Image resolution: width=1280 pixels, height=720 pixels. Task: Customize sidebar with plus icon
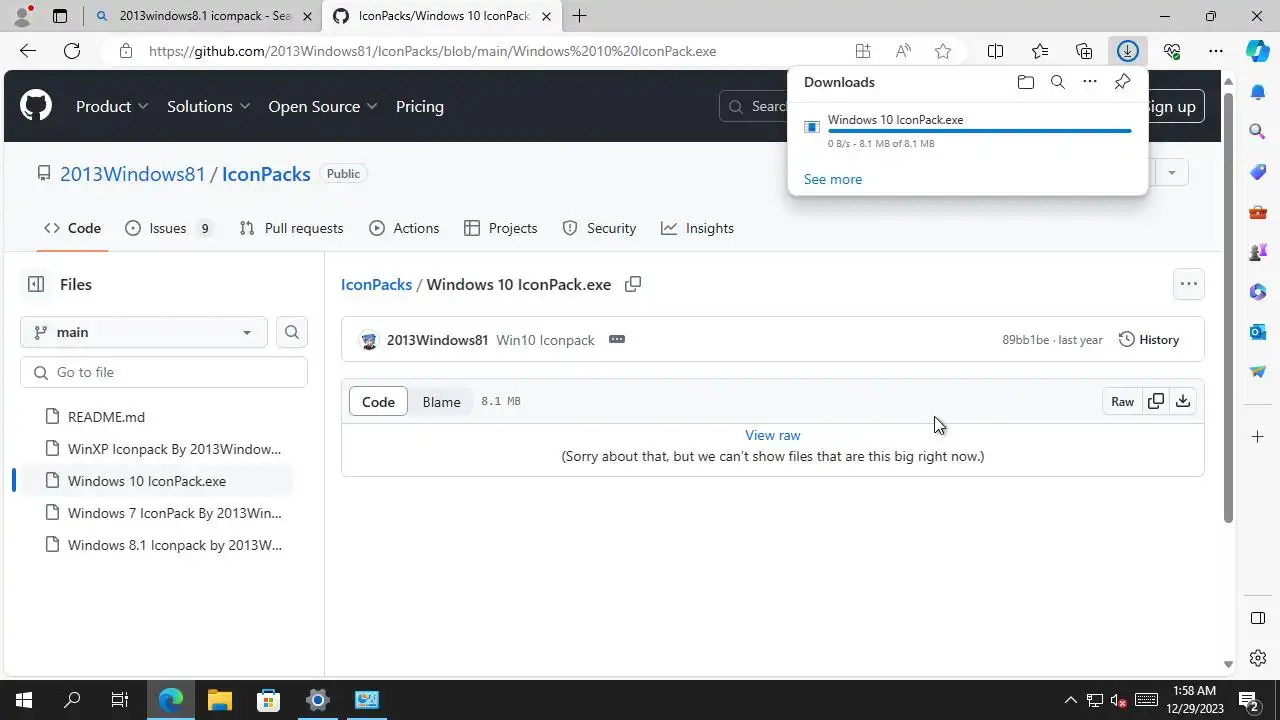(x=1258, y=436)
